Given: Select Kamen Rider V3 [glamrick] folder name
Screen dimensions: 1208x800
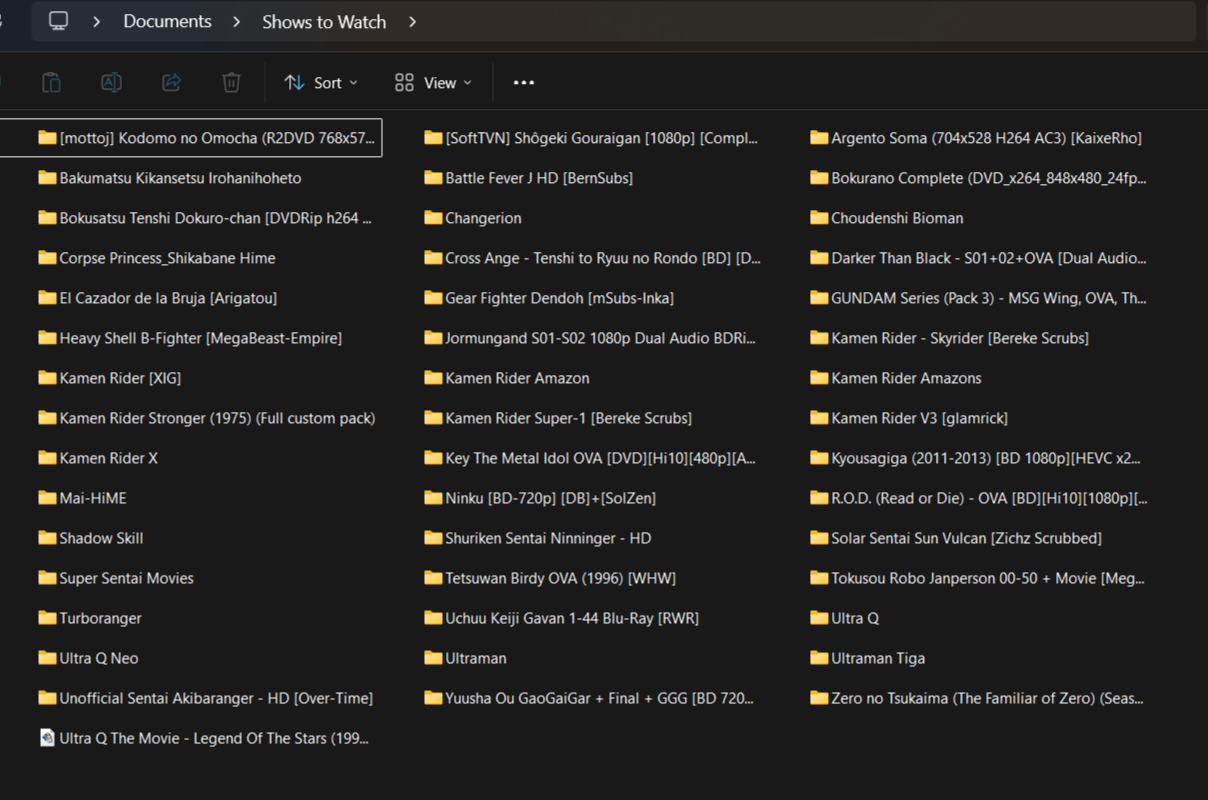Looking at the screenshot, I should (919, 418).
